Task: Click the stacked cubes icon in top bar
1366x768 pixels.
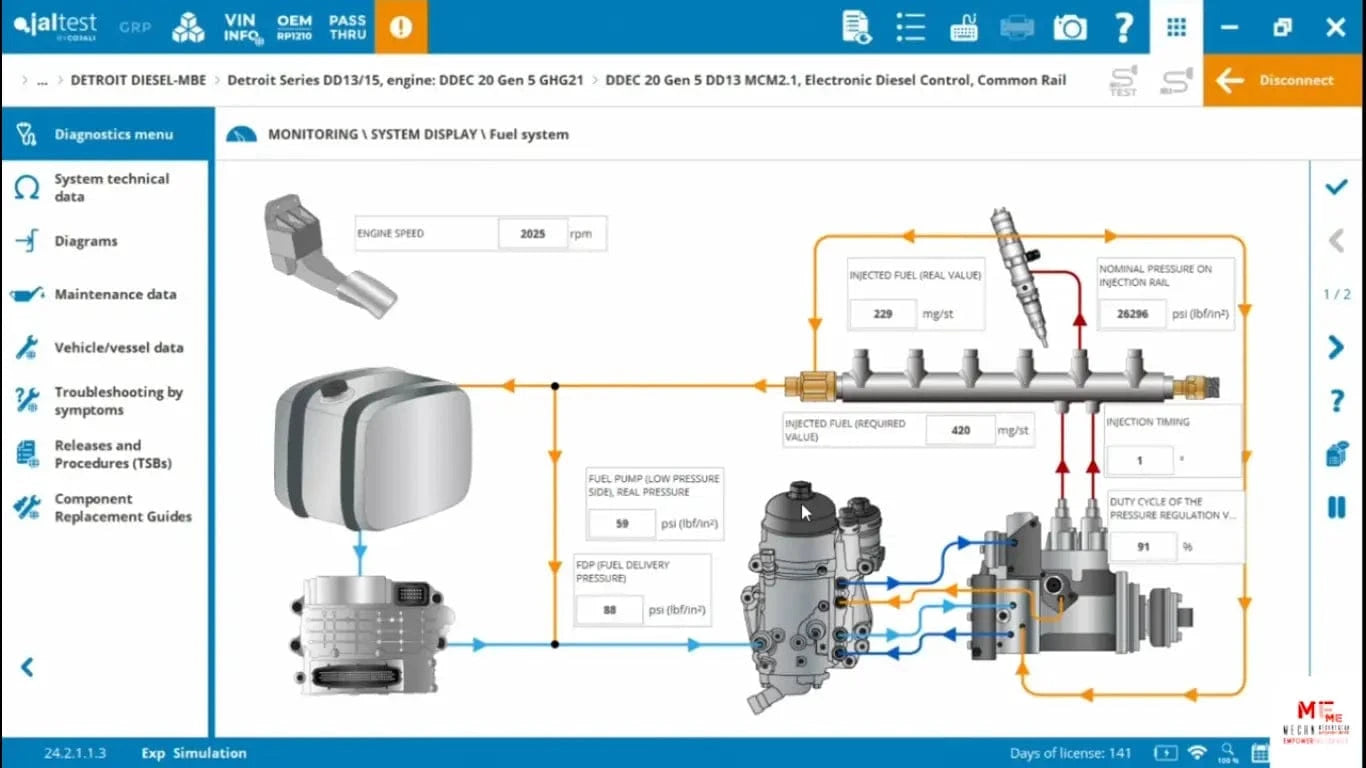Action: [x=188, y=27]
